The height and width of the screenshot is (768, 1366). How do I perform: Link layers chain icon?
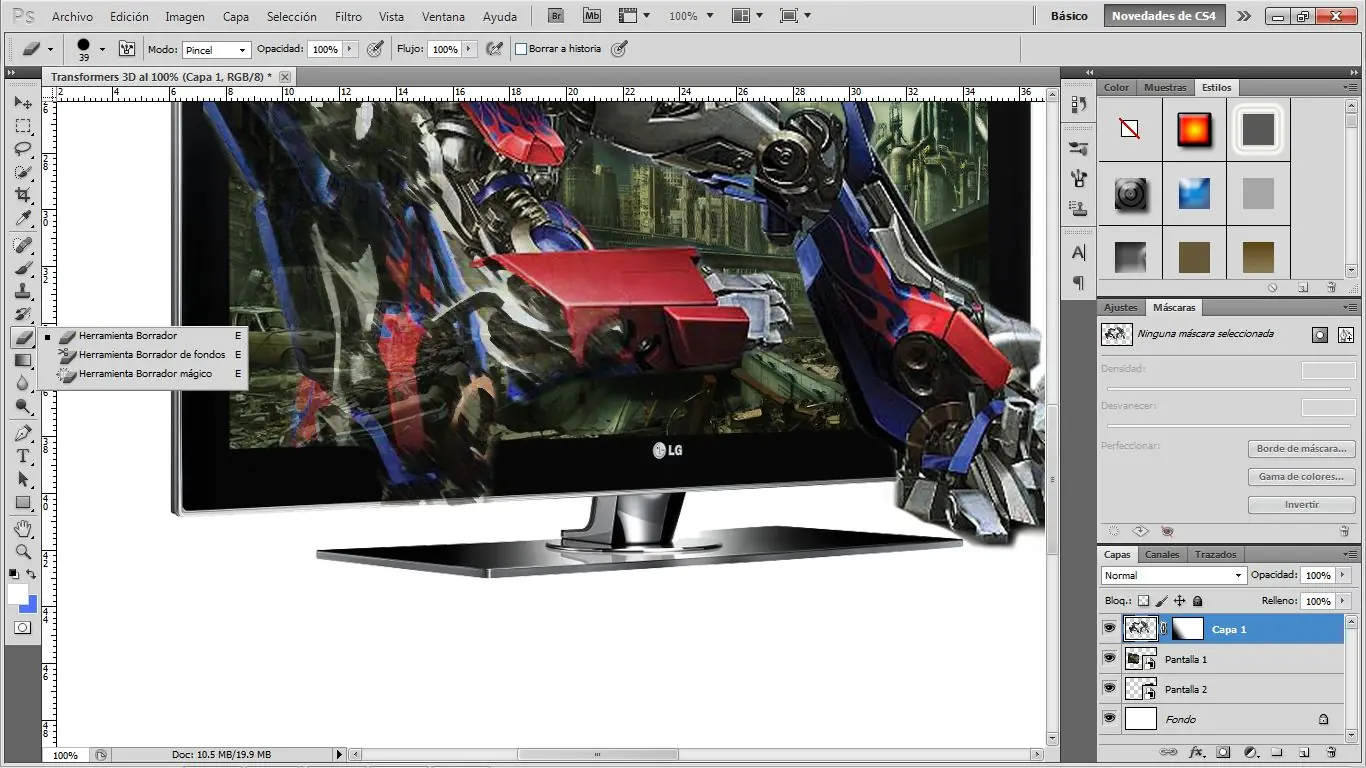point(1168,751)
